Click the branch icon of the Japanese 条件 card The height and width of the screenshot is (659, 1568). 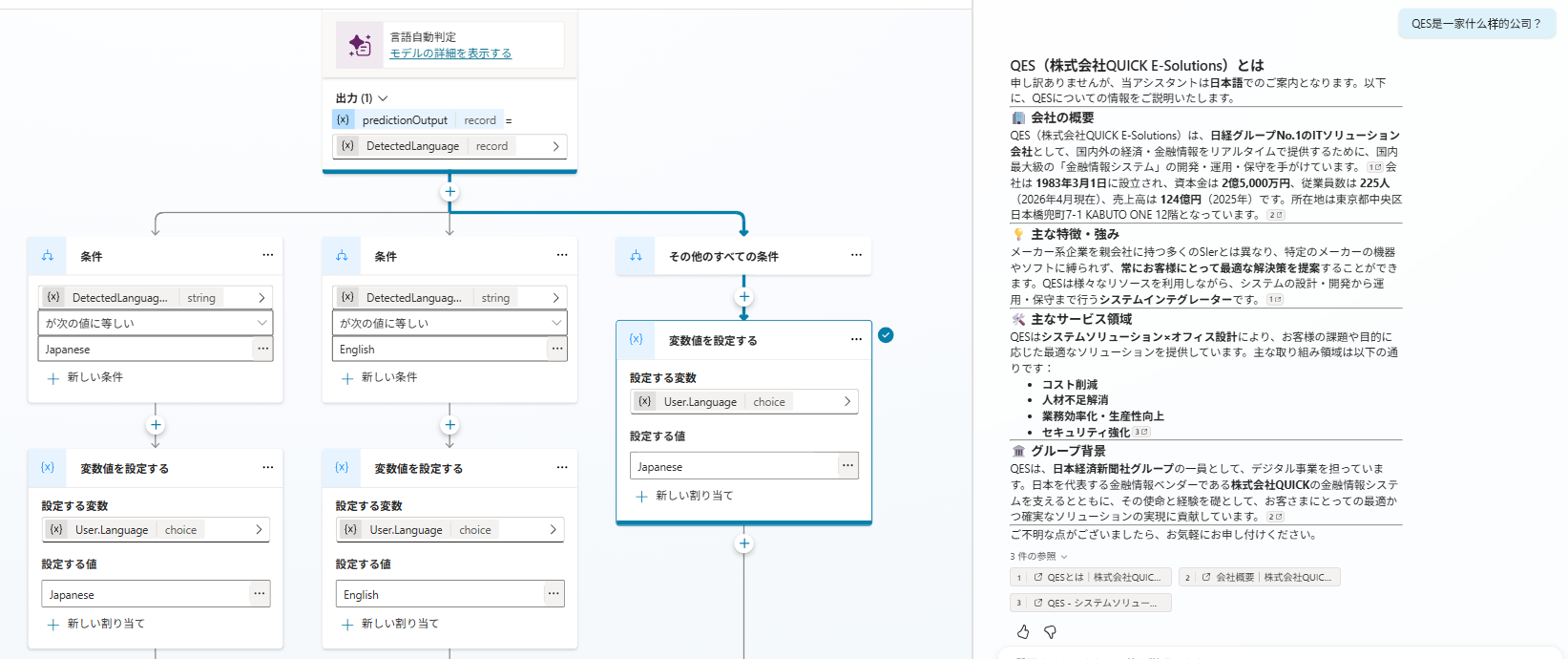[48, 256]
